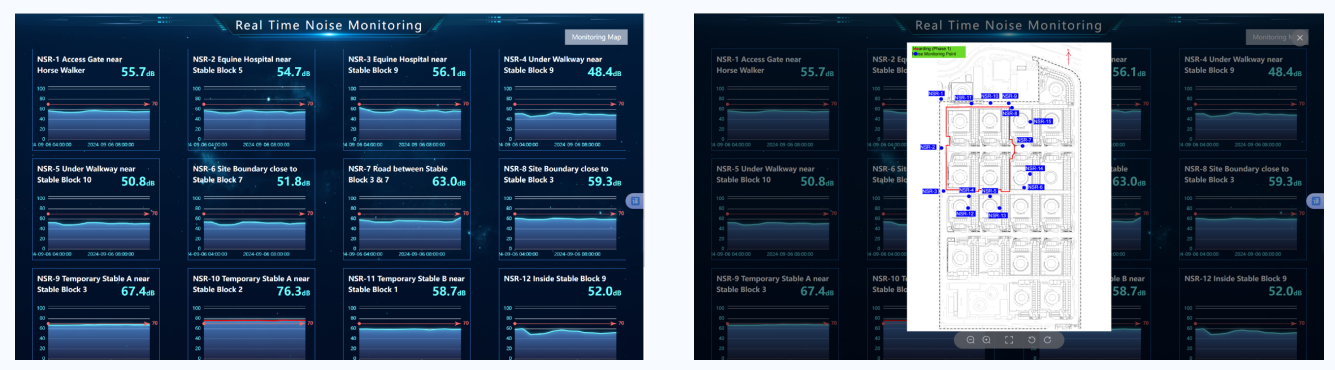The width and height of the screenshot is (1335, 370).
Task: Open the Monitoring Map in undimmed dashboard
Action: (596, 37)
